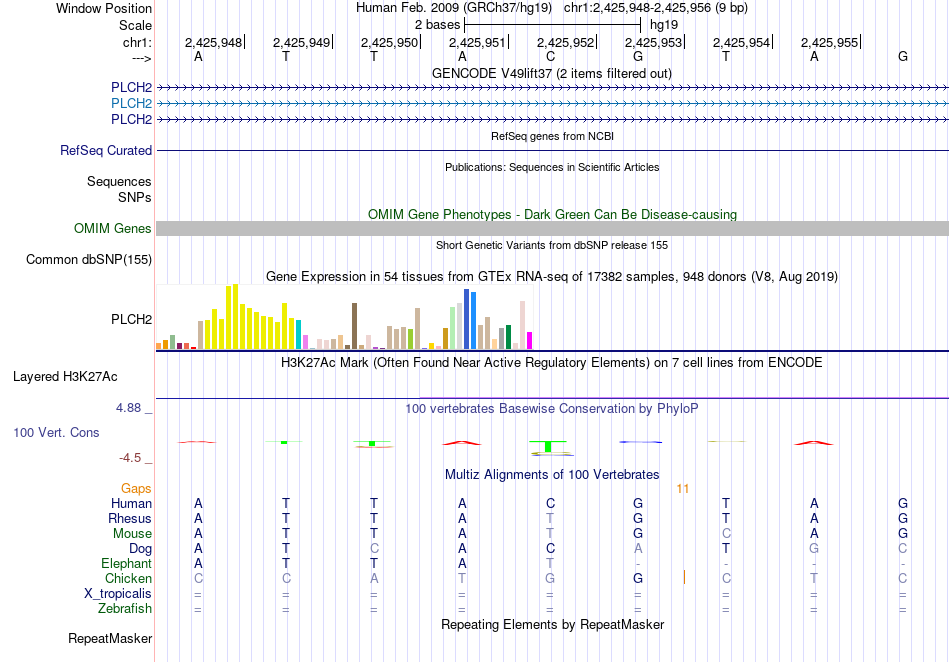The image size is (950, 662).
Task: Click the RepeatMasker track label
Action: (x=110, y=638)
